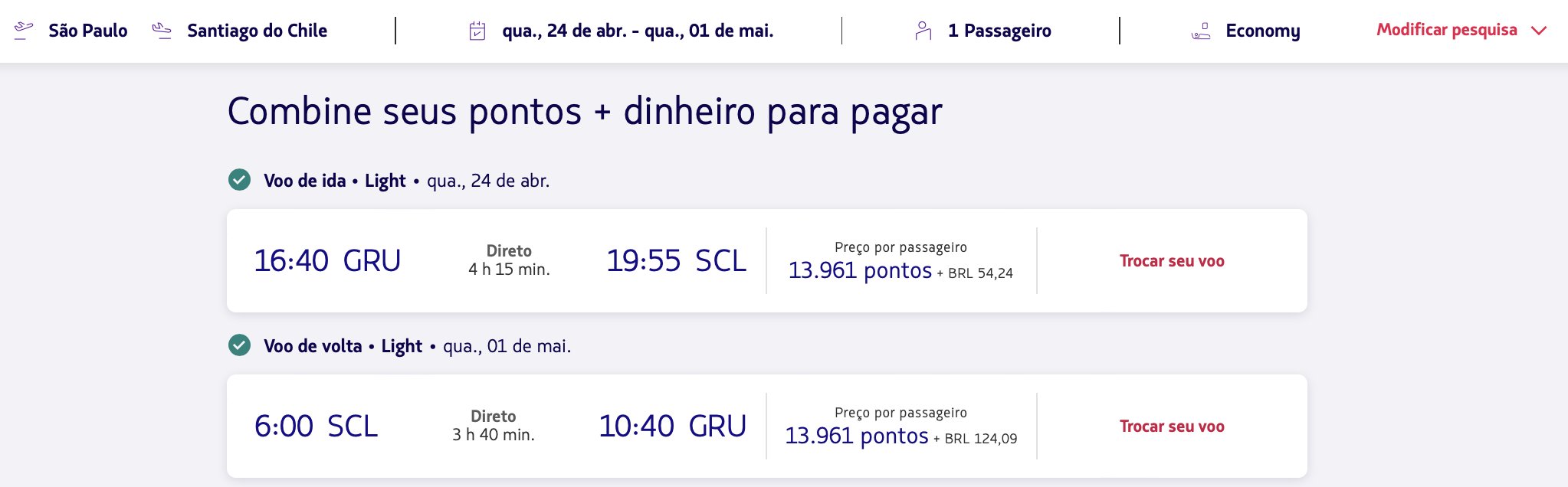
Task: Click Trocar seu voo for outbound flight
Action: point(1172,261)
